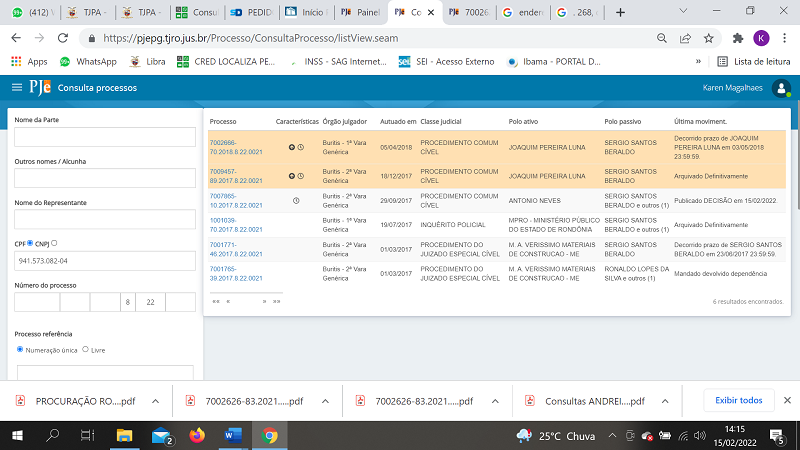Expand options for PROCURAÇÃO RO pdf download
Screen dimensions: 800x450
tap(155, 400)
